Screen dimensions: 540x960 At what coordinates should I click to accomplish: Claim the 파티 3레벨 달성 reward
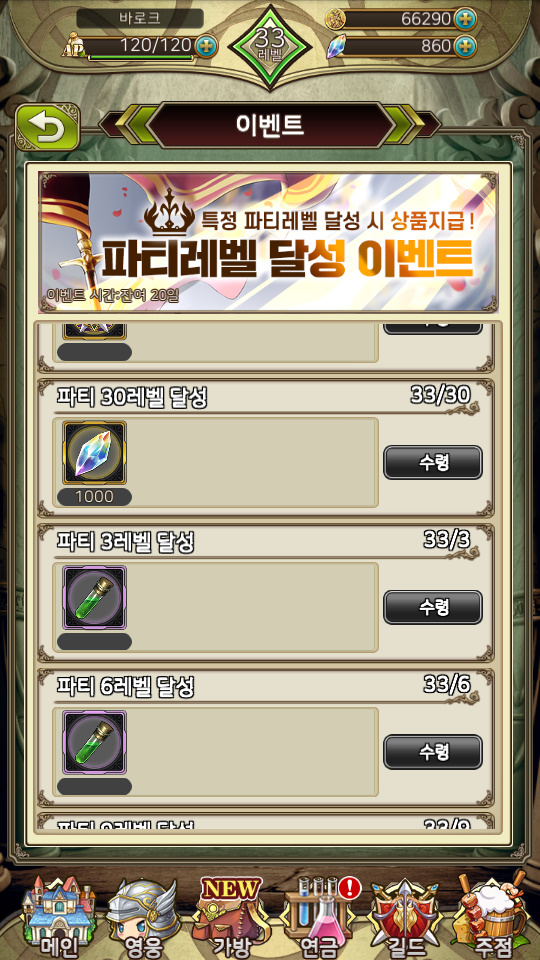pyautogui.click(x=433, y=607)
